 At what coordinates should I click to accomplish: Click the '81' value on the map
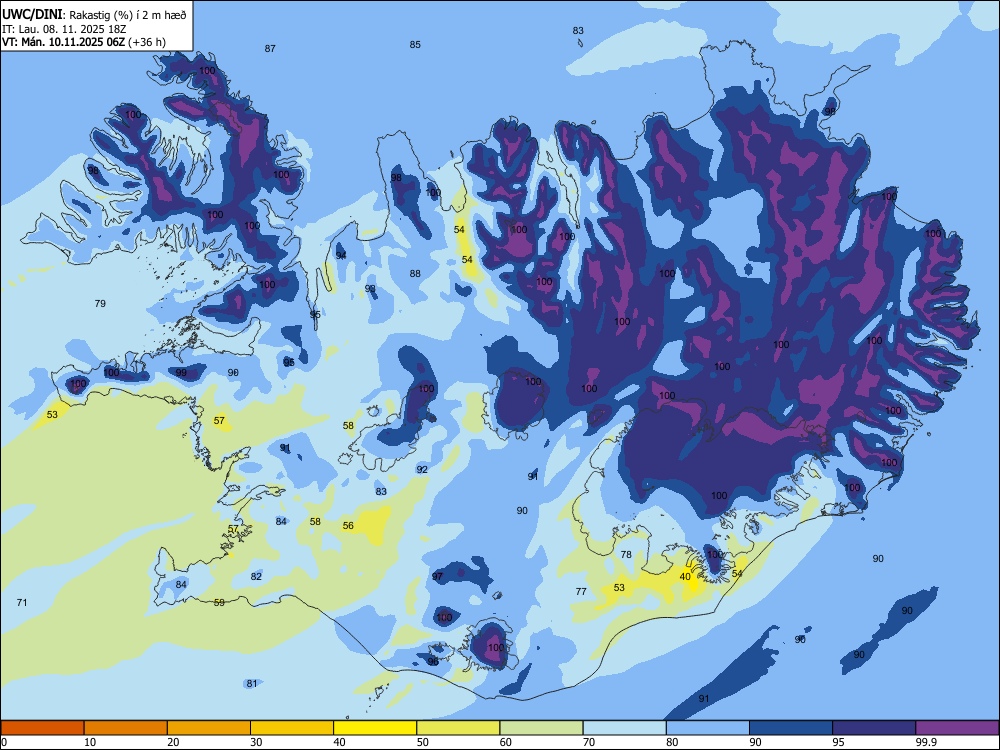click(x=252, y=684)
